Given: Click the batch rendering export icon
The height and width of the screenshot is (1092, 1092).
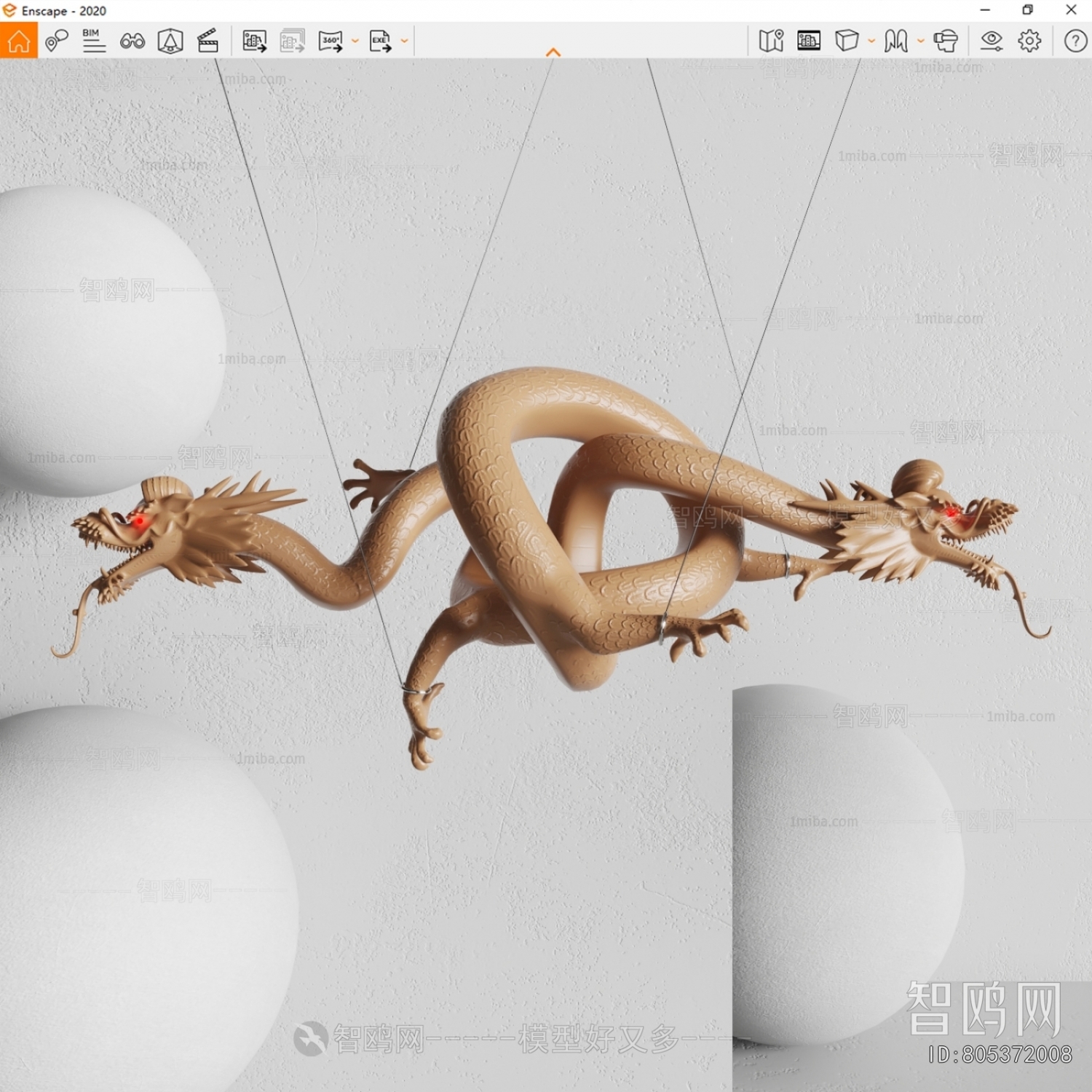Looking at the screenshot, I should (x=293, y=41).
